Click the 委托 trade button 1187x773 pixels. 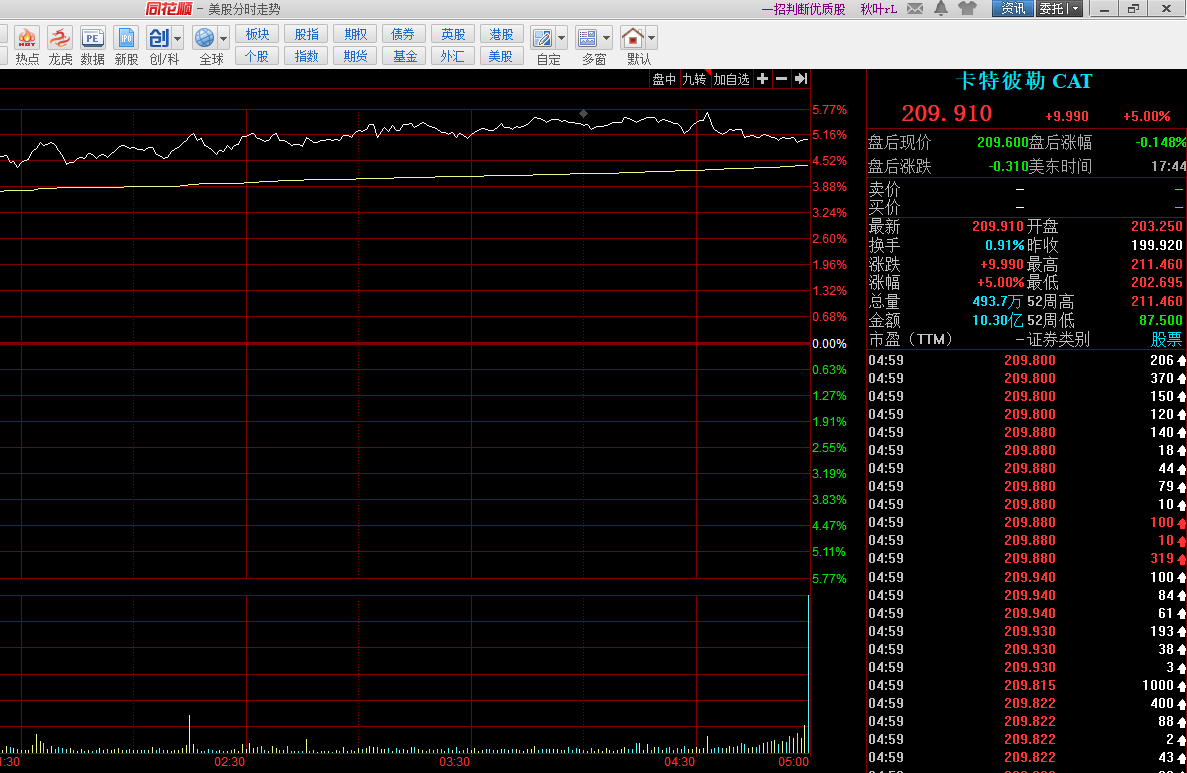click(x=1052, y=8)
